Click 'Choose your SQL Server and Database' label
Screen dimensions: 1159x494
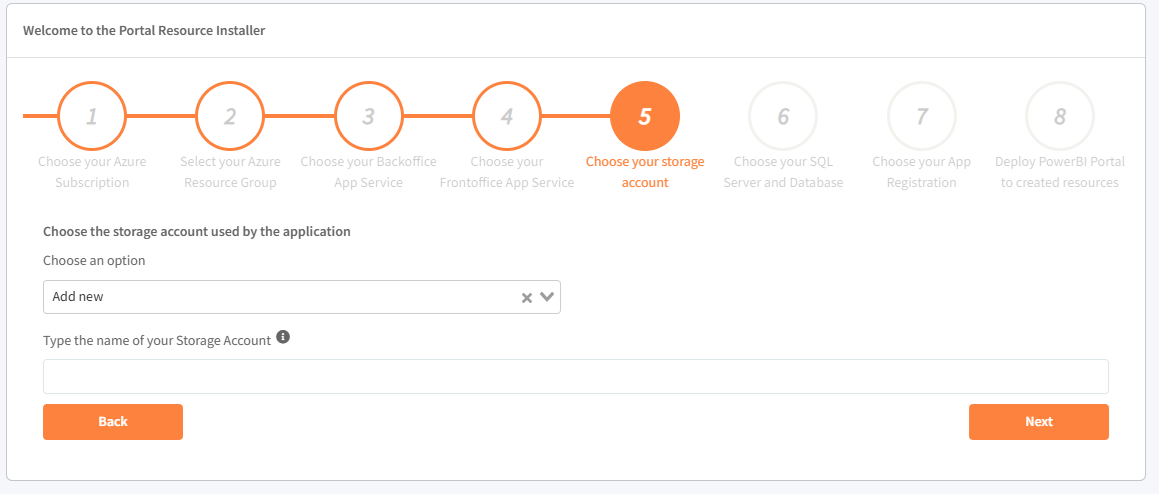pyautogui.click(x=783, y=172)
